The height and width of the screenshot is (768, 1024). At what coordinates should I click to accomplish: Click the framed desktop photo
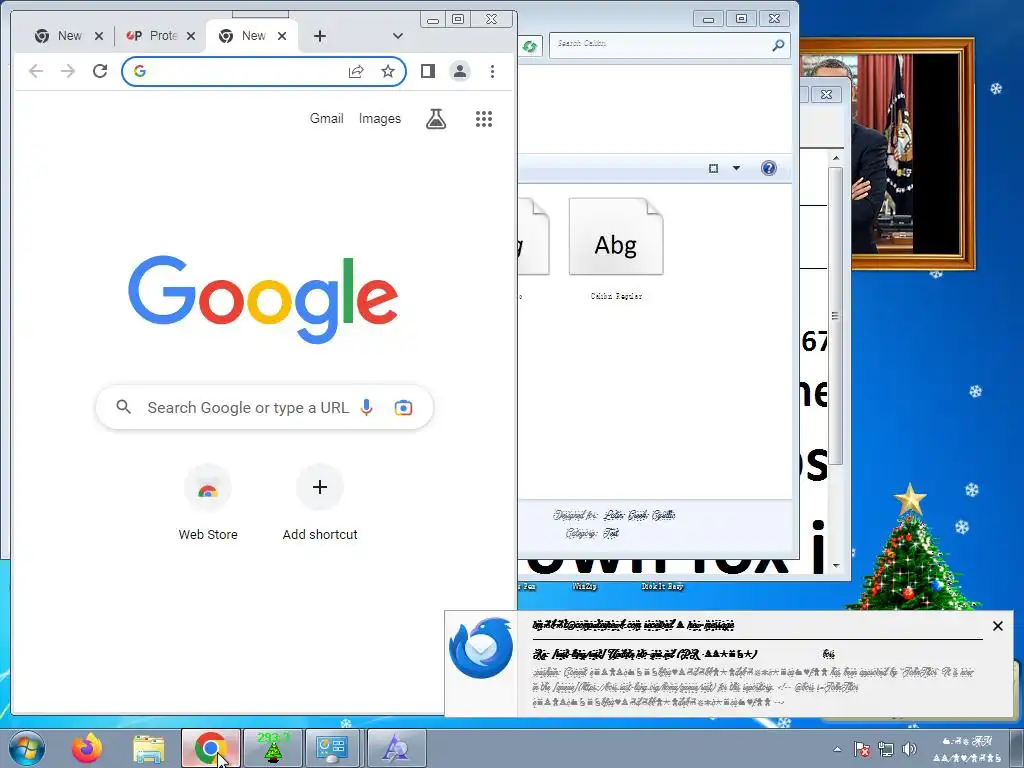913,153
